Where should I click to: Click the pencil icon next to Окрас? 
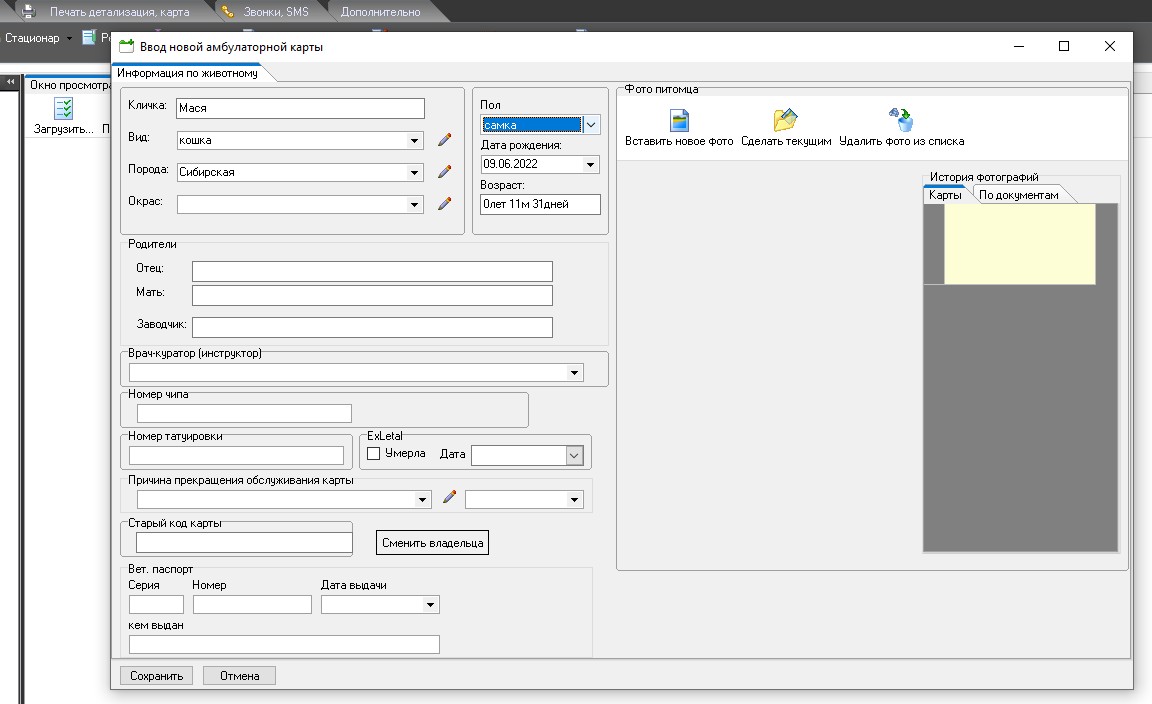pyautogui.click(x=445, y=204)
